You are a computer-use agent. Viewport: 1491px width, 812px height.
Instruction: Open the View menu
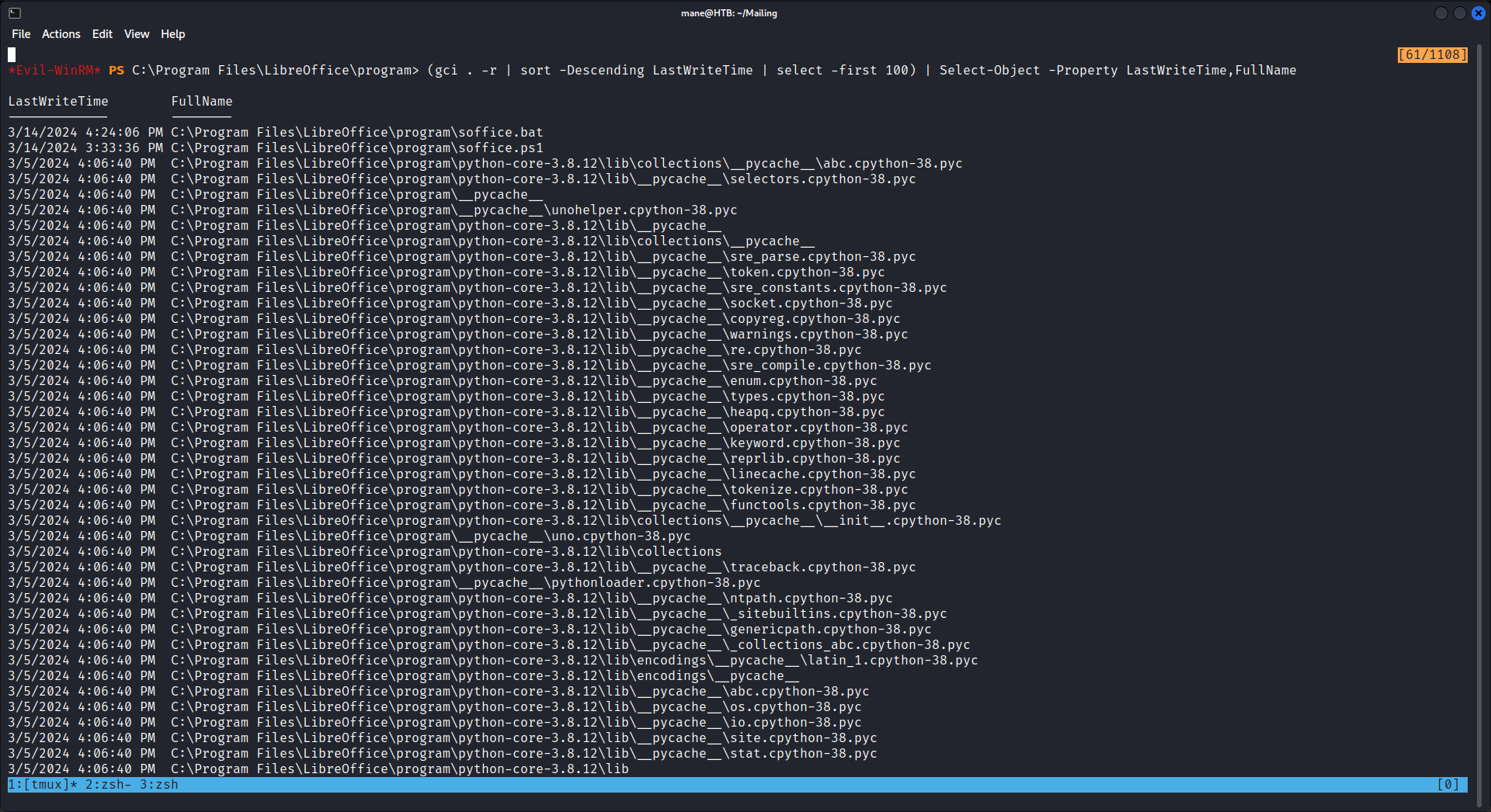point(137,34)
